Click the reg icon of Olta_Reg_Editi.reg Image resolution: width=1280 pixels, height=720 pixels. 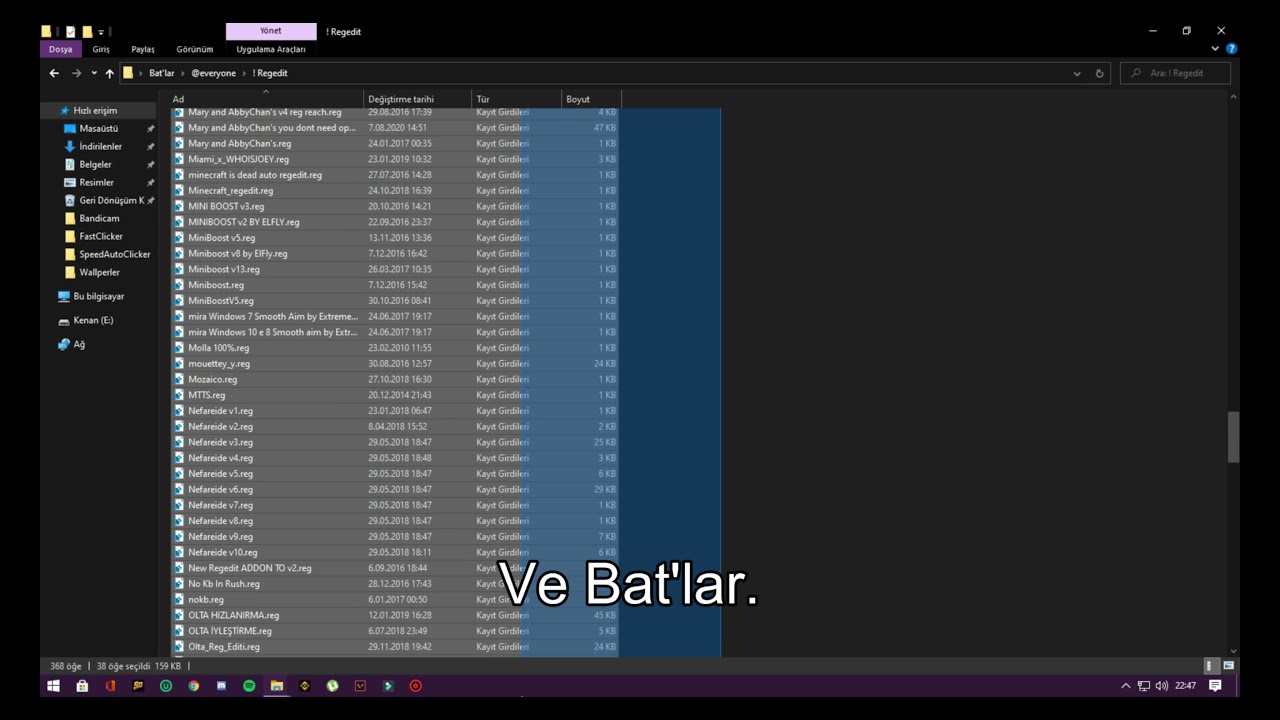179,647
